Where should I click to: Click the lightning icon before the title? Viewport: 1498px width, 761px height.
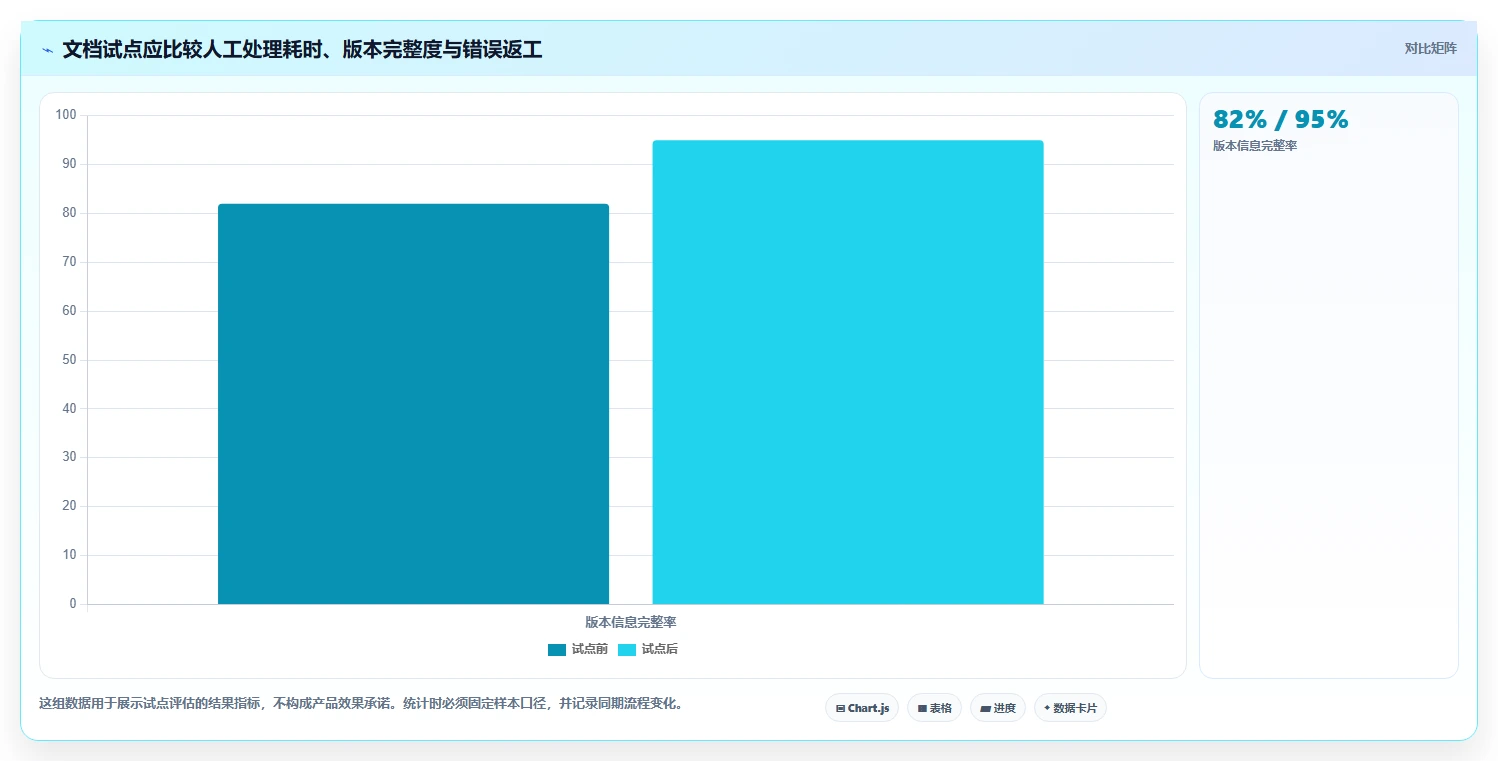(47, 50)
